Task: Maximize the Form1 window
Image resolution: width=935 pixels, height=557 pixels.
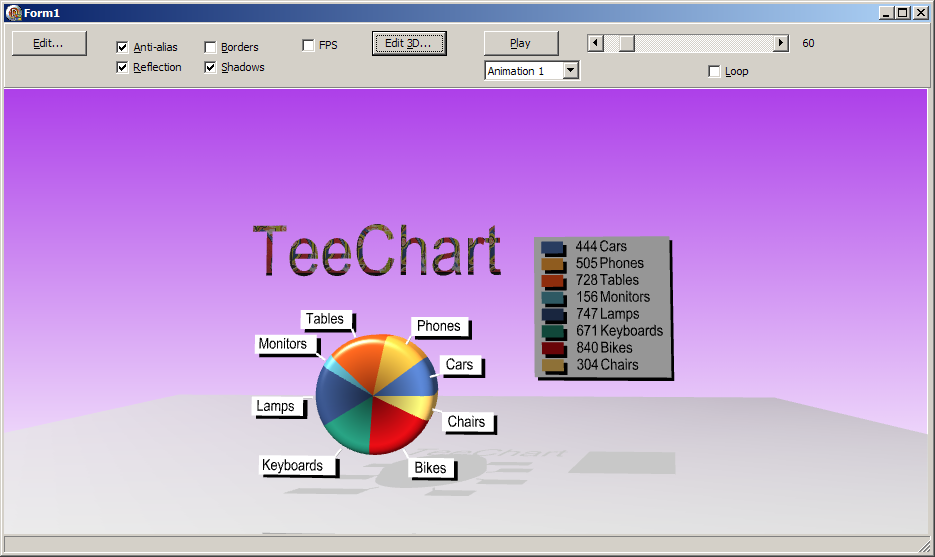Action: 903,13
